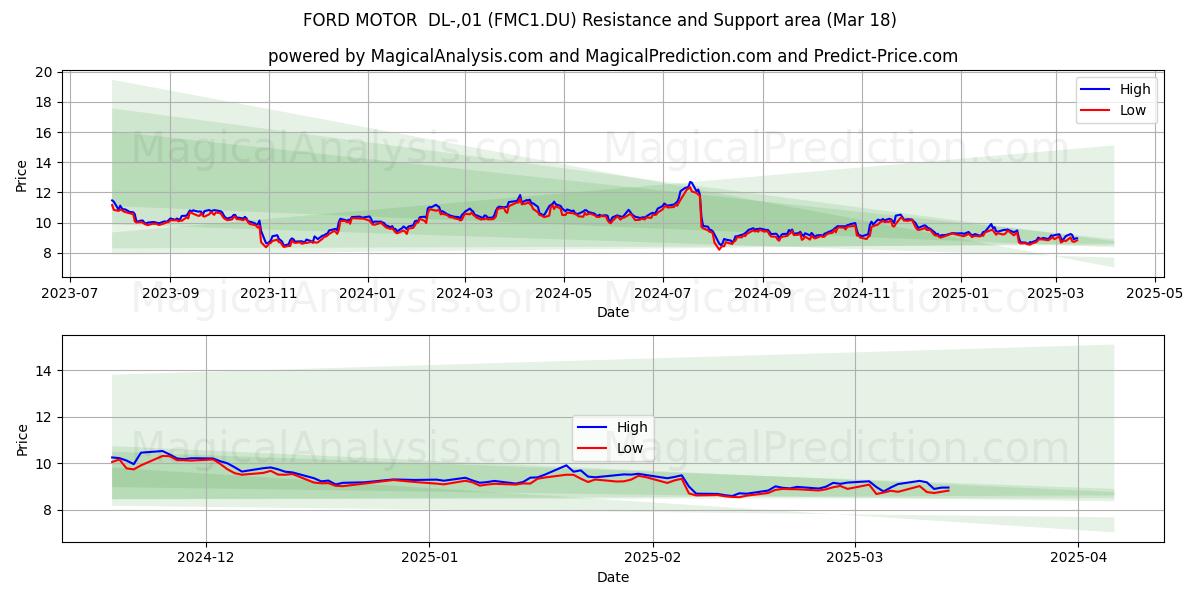Click the '2024-07' x-axis tick label
The image size is (1200, 600).
pos(662,294)
